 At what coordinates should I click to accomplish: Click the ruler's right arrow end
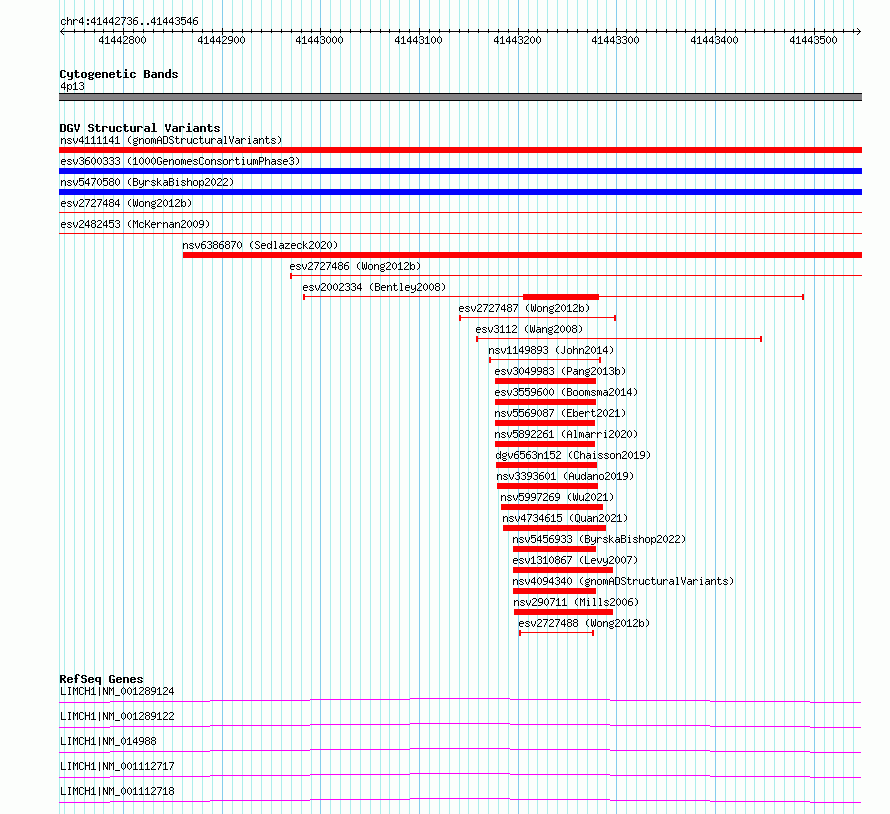pos(859,32)
